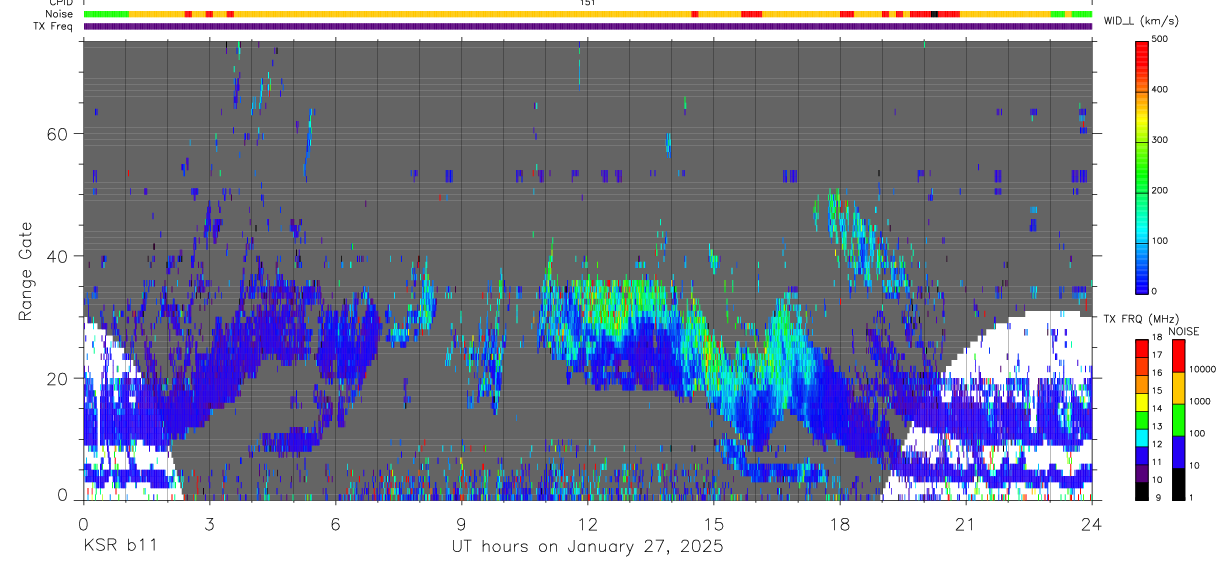Screen dimensions: 1228x567
Task: Click the 100 label on WID color scale
Action: (x=1162, y=241)
